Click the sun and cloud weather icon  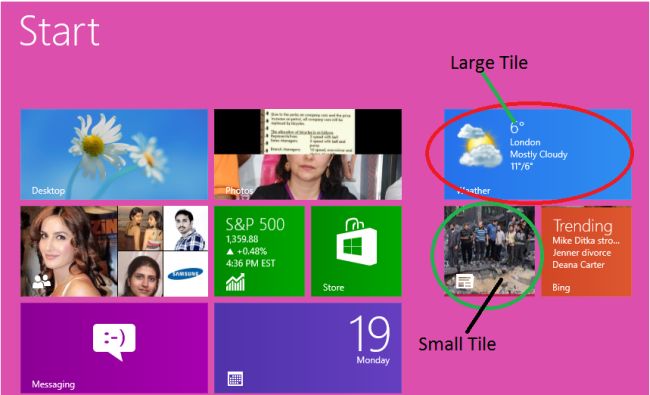pos(480,146)
